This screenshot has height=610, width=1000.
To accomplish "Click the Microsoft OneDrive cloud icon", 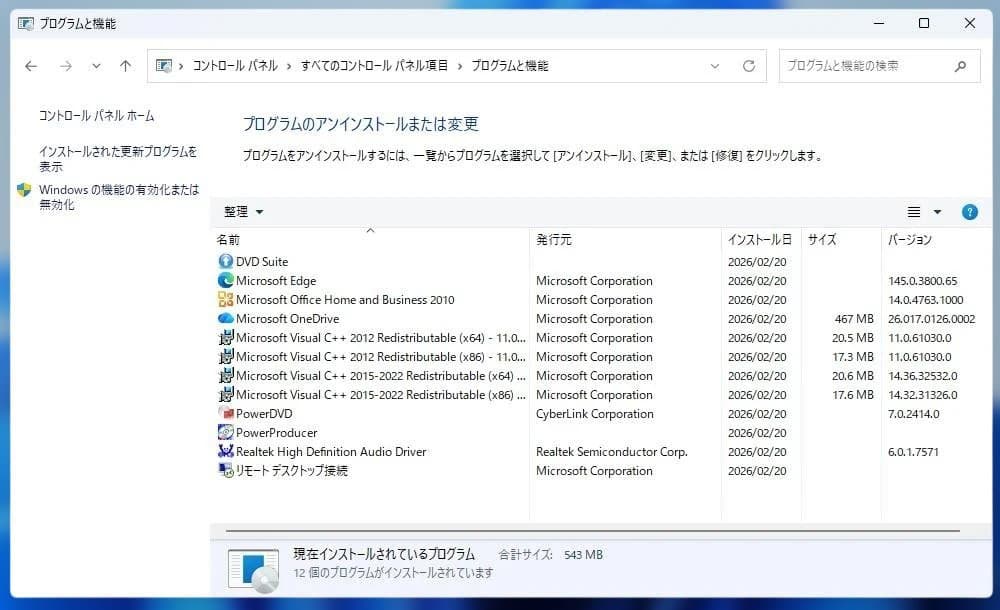I will coord(226,318).
